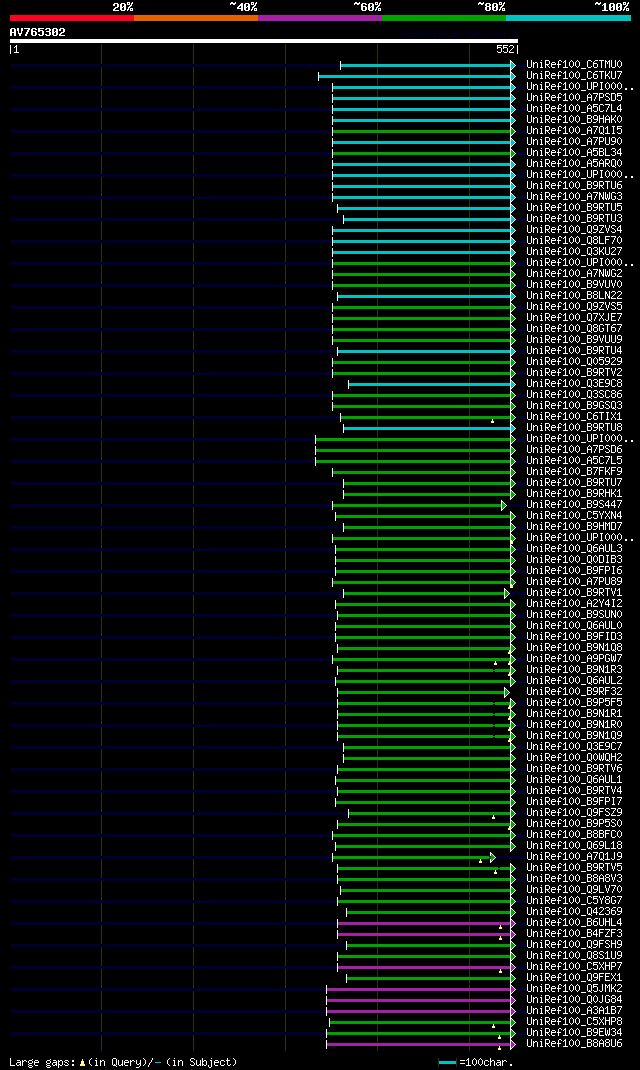This screenshot has height=1070, width=640.
Task: Select the UniRef100_Q8LF70 label
Action: click(x=574, y=240)
